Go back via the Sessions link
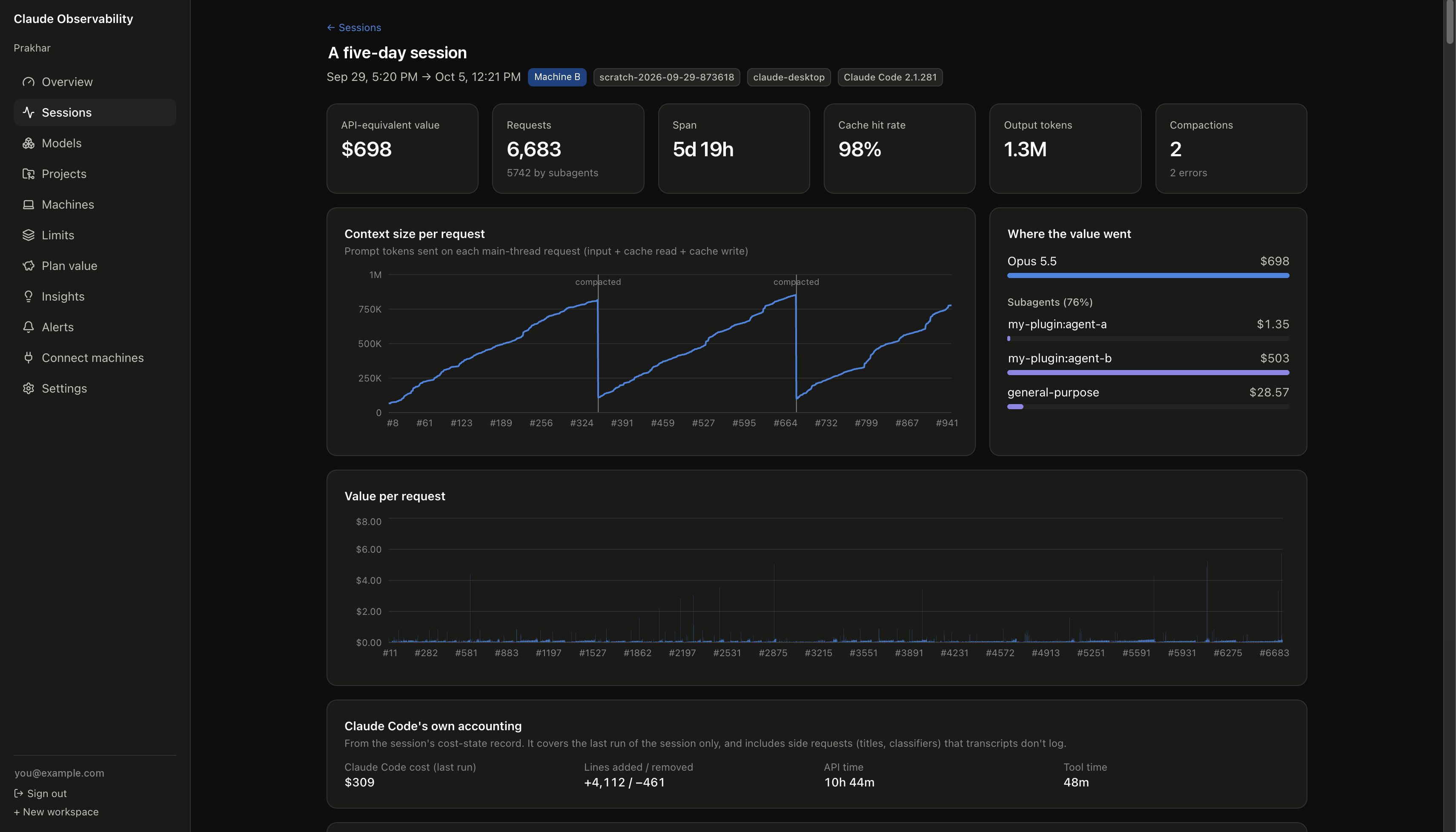1456x832 pixels. tap(354, 27)
